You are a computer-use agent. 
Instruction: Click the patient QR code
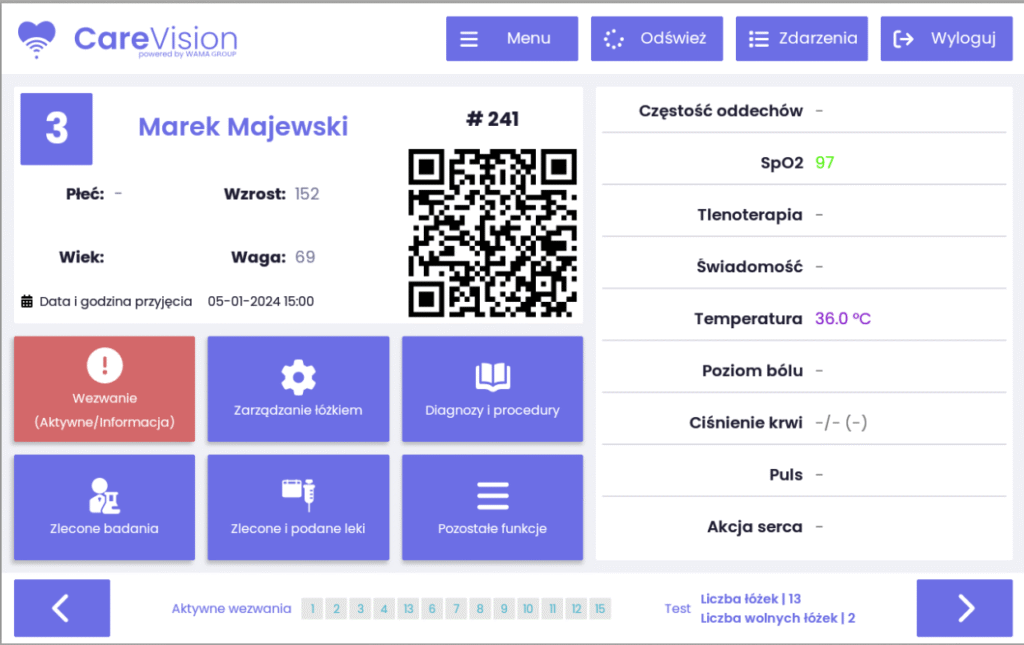[492, 233]
